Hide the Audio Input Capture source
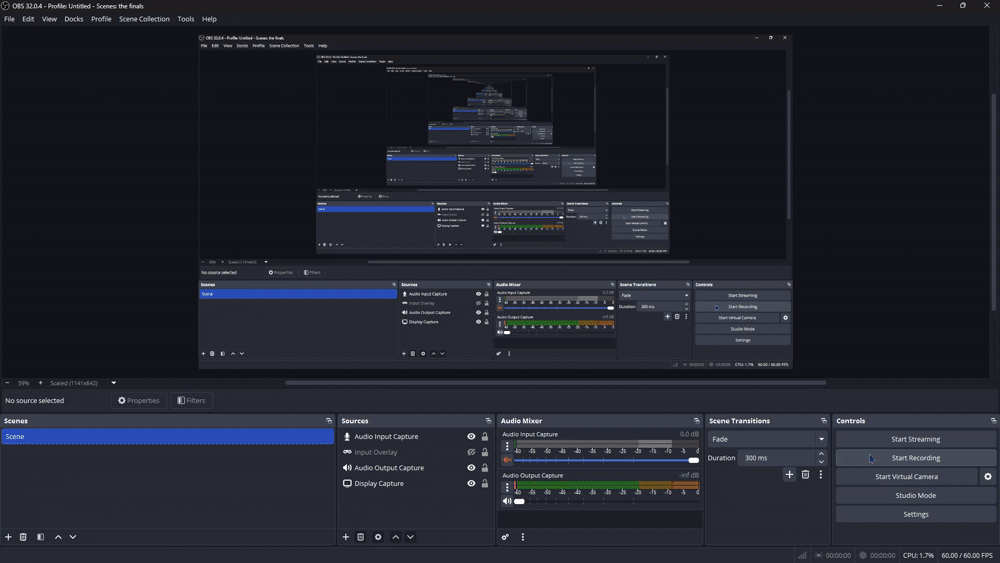 471,437
